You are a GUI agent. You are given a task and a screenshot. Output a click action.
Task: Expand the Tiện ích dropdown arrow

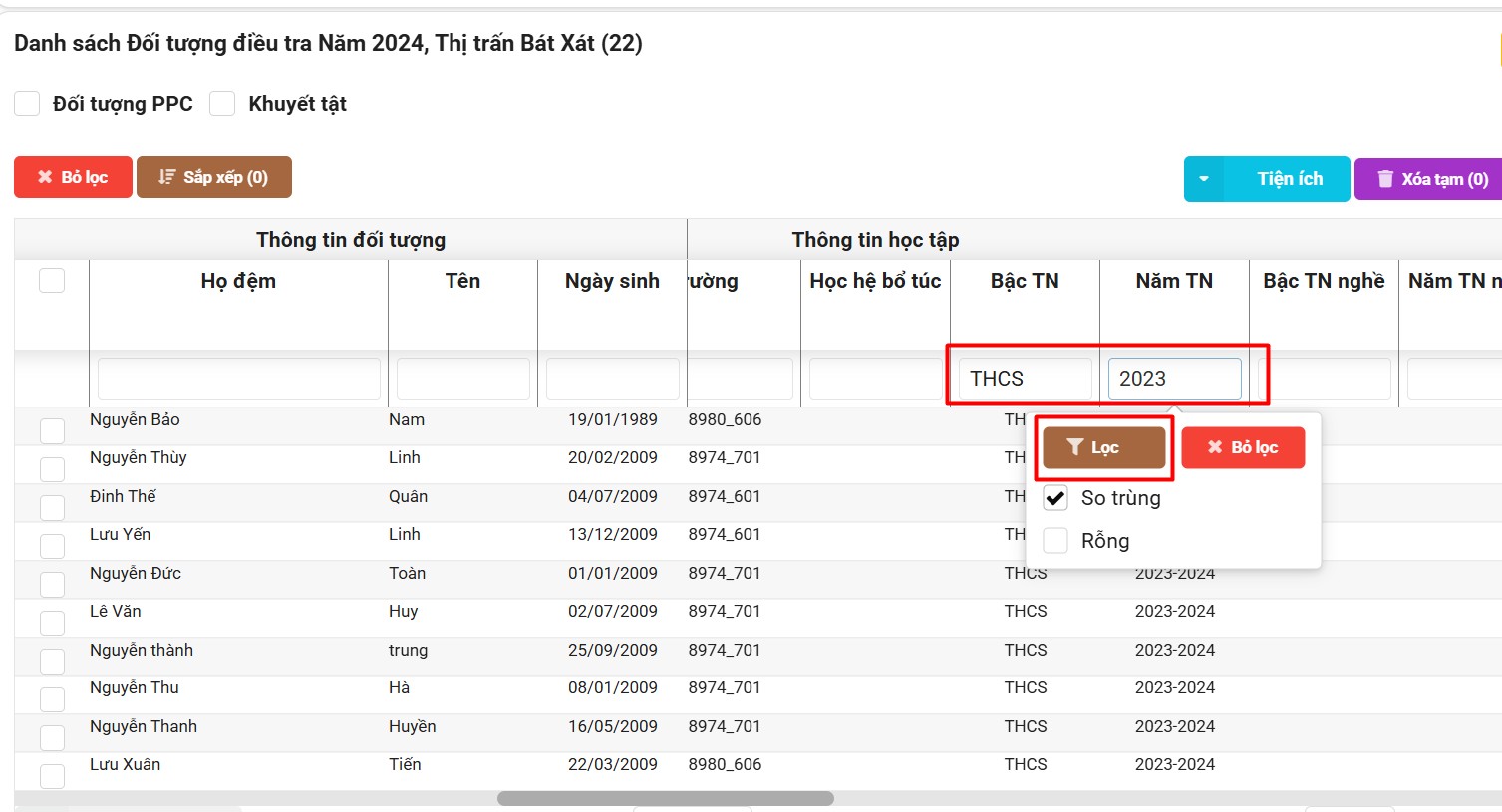(1204, 179)
